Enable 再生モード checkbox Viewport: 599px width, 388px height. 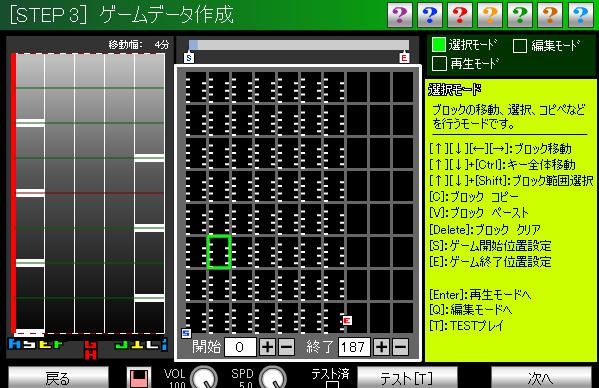point(439,64)
